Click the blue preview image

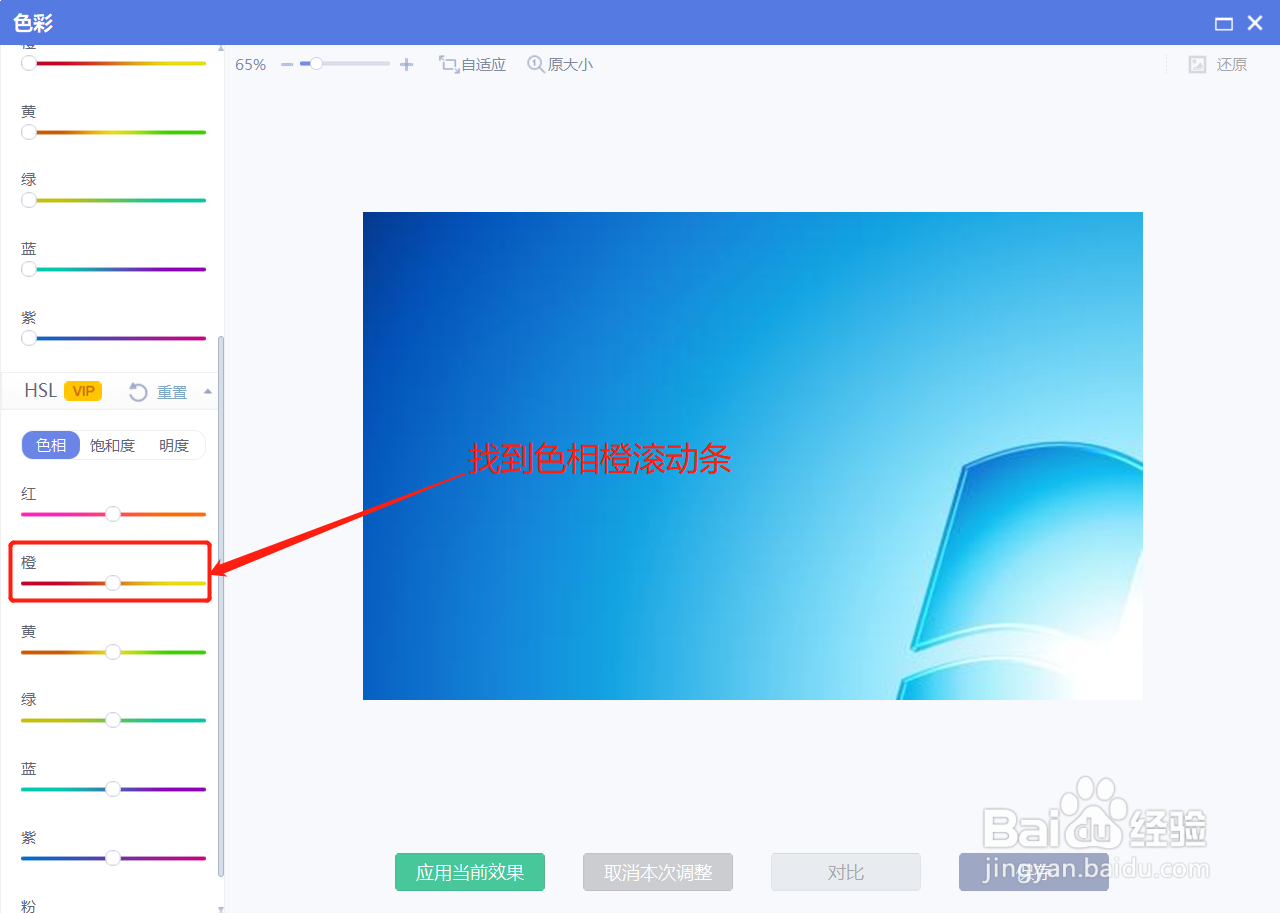point(752,456)
